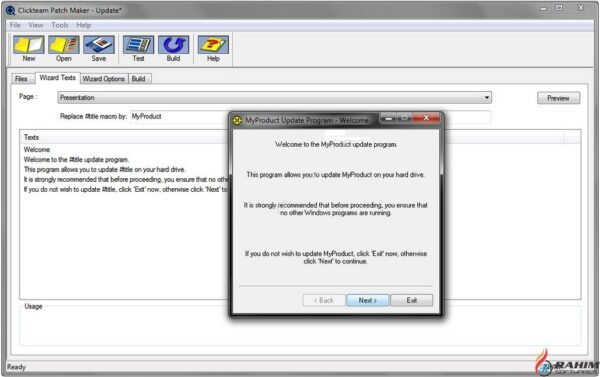
Task: Start the Build toolbar icon
Action: tap(173, 49)
